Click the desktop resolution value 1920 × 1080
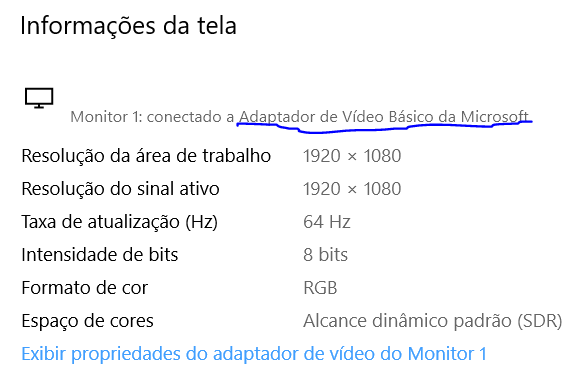 click(352, 156)
